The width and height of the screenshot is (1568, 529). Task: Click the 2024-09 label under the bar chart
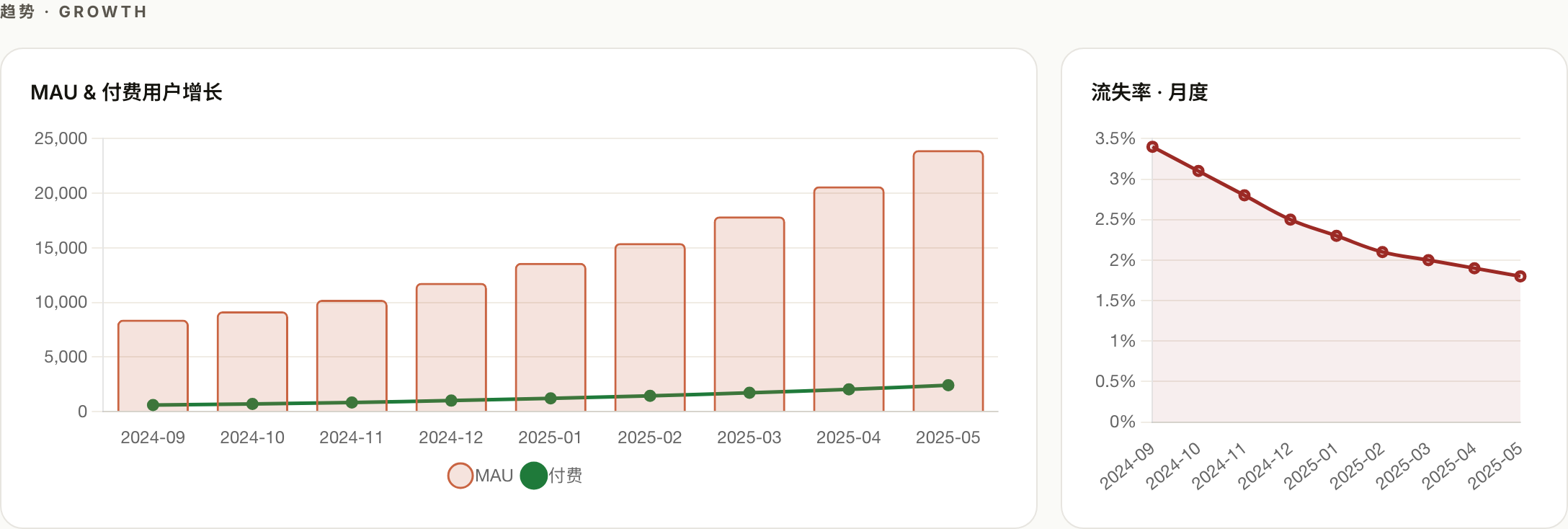pos(153,437)
